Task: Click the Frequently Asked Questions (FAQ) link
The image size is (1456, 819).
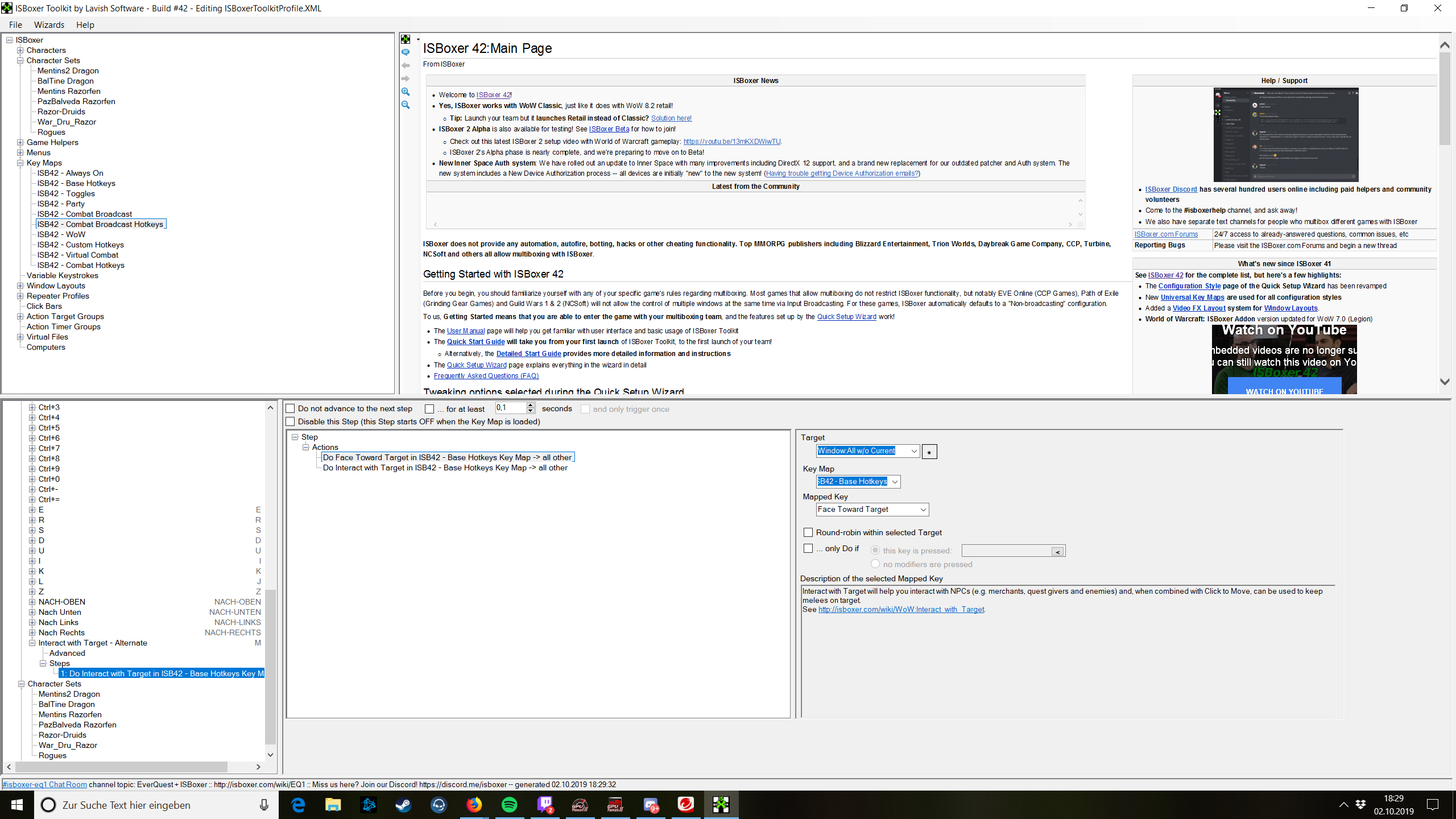Action: pos(486,376)
